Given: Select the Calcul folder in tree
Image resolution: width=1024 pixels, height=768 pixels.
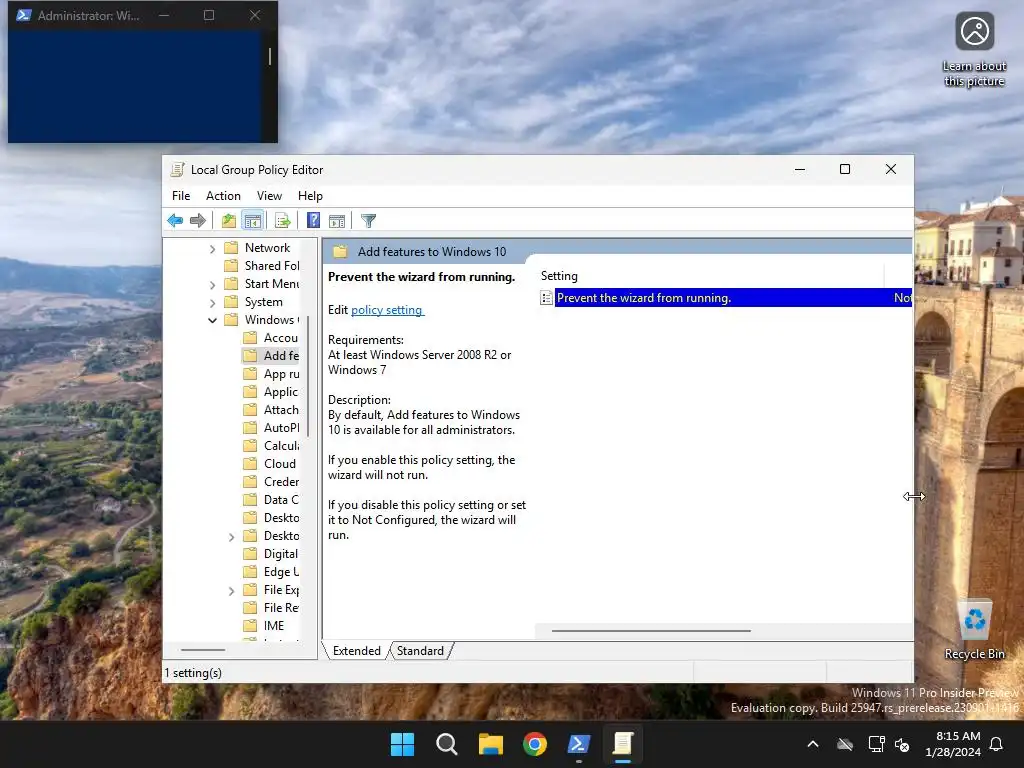Looking at the screenshot, I should 281,445.
